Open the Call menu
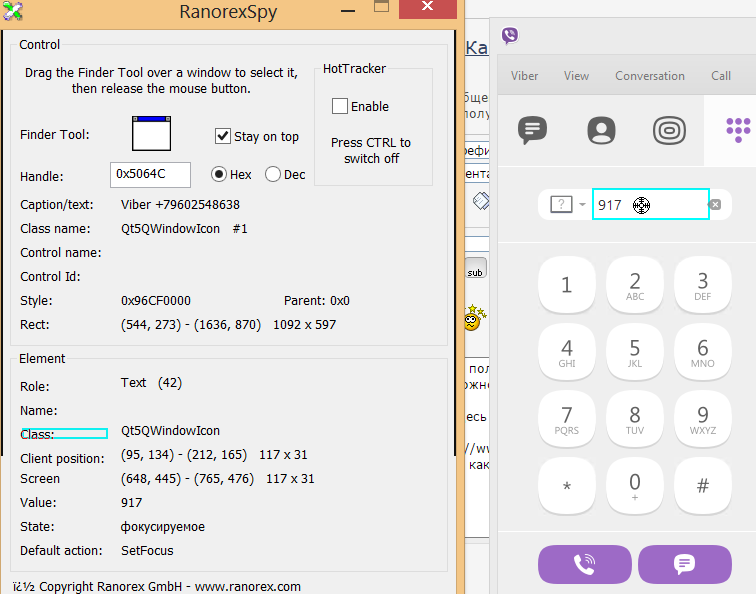 click(x=721, y=76)
